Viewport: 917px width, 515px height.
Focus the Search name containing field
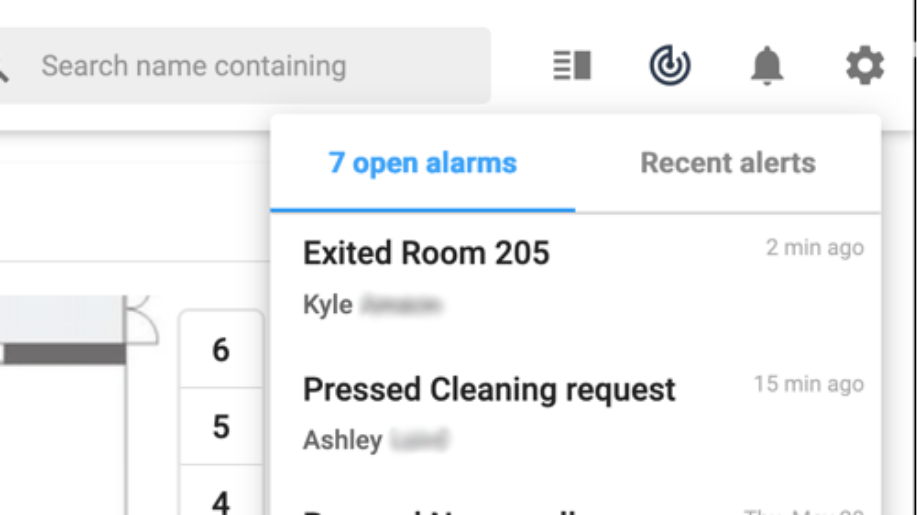(244, 65)
